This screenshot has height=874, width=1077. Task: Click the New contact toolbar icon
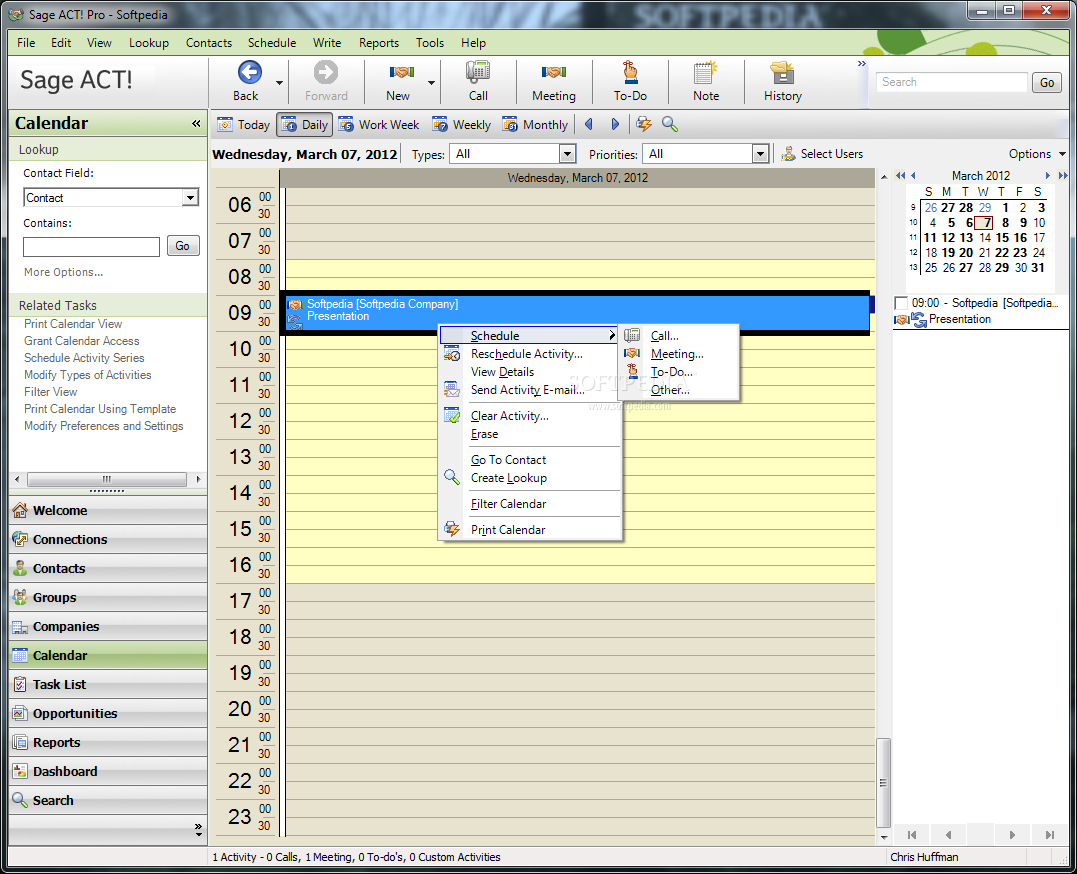pyautogui.click(x=401, y=72)
